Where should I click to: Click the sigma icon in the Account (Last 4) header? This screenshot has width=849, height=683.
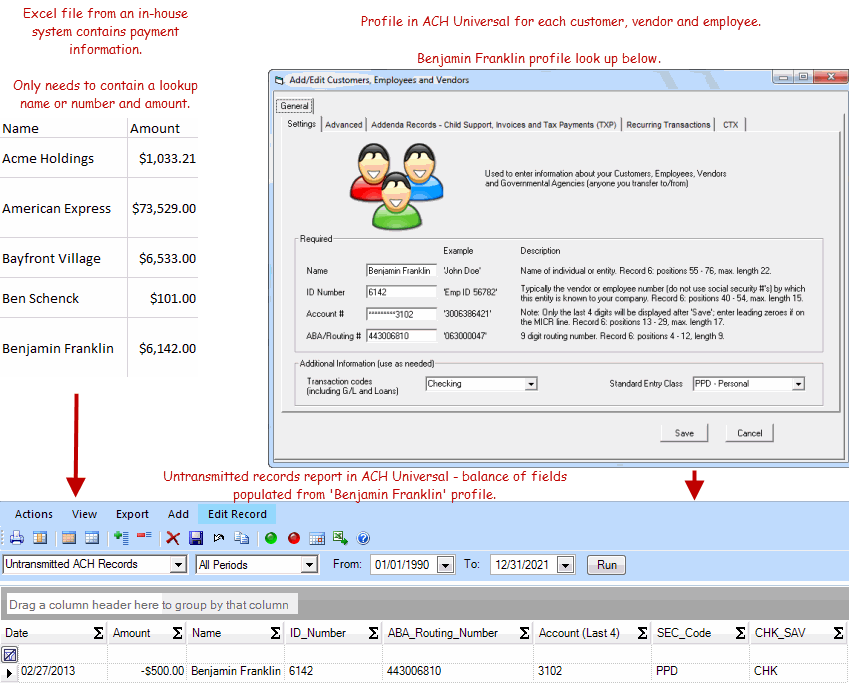[642, 633]
